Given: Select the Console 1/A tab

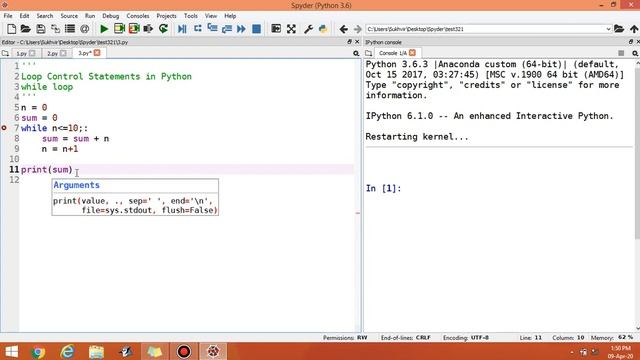Looking at the screenshot, I should (x=393, y=53).
